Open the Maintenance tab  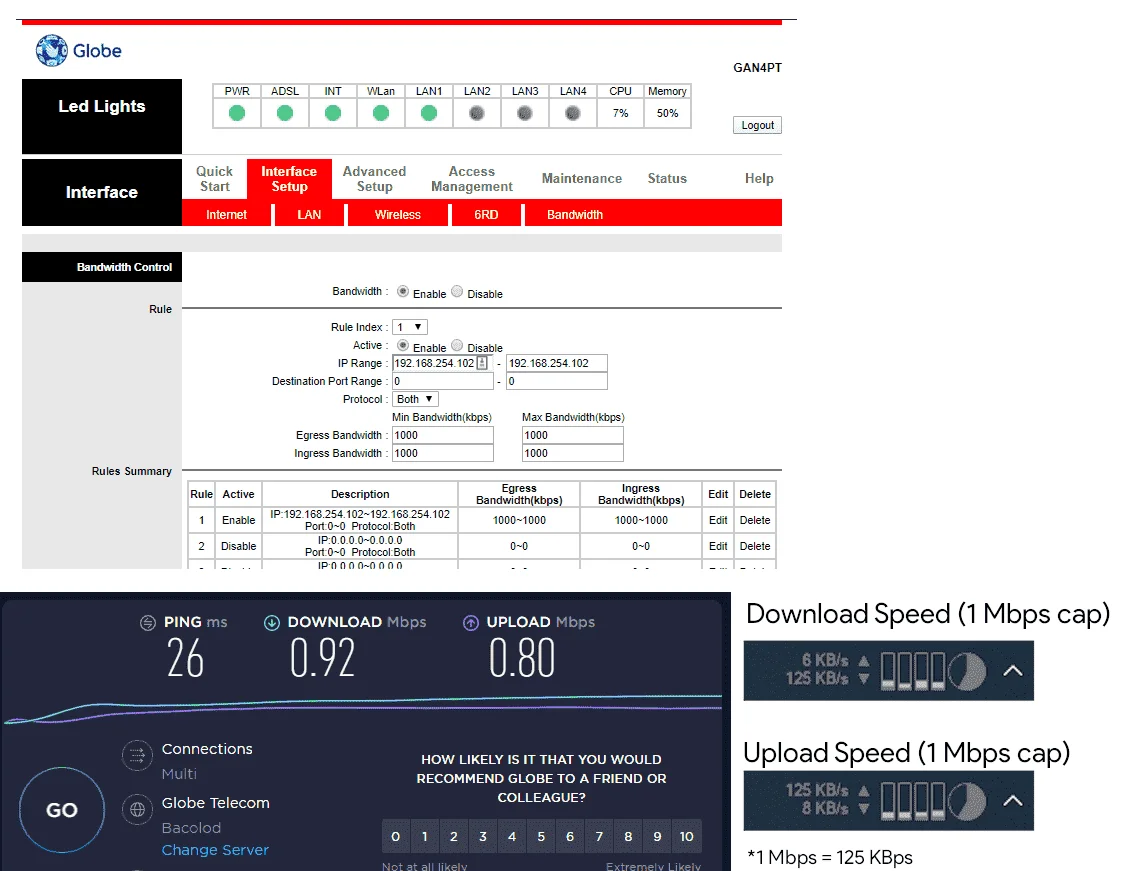click(582, 179)
